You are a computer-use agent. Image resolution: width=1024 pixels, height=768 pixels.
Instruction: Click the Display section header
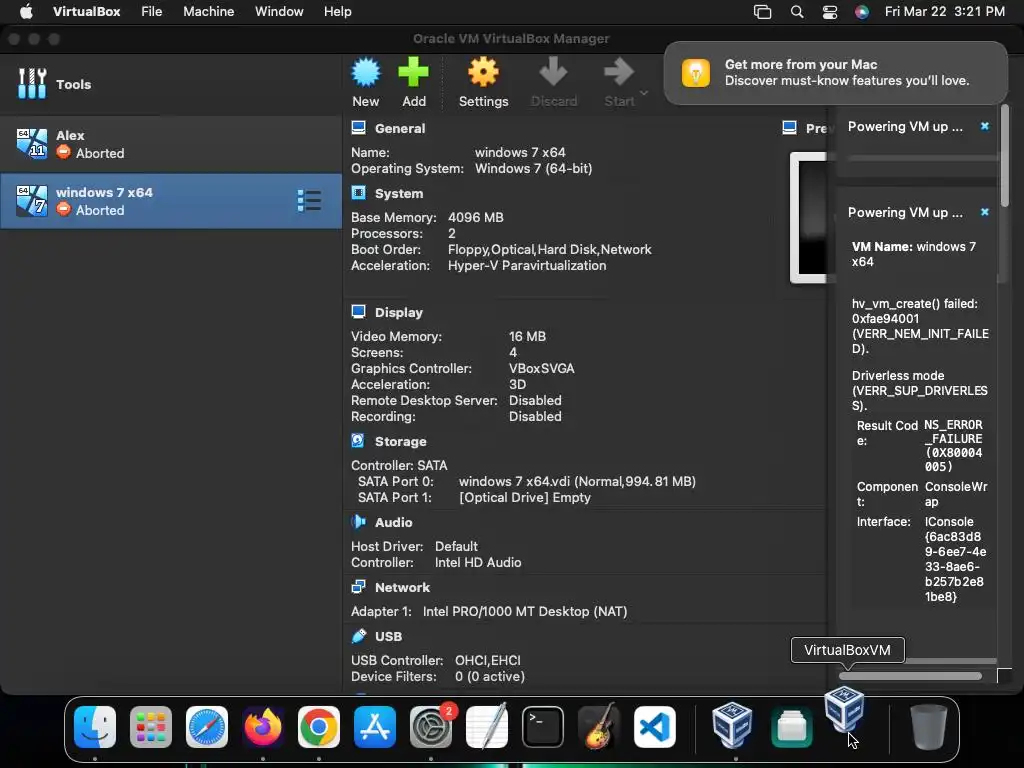click(398, 313)
